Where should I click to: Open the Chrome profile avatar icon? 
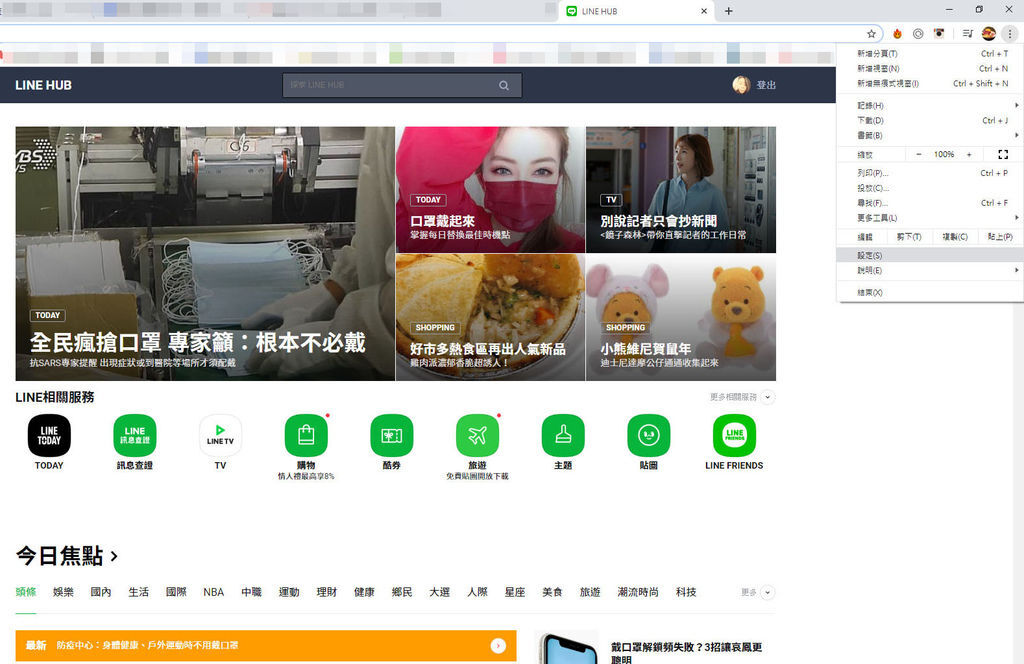click(989, 33)
